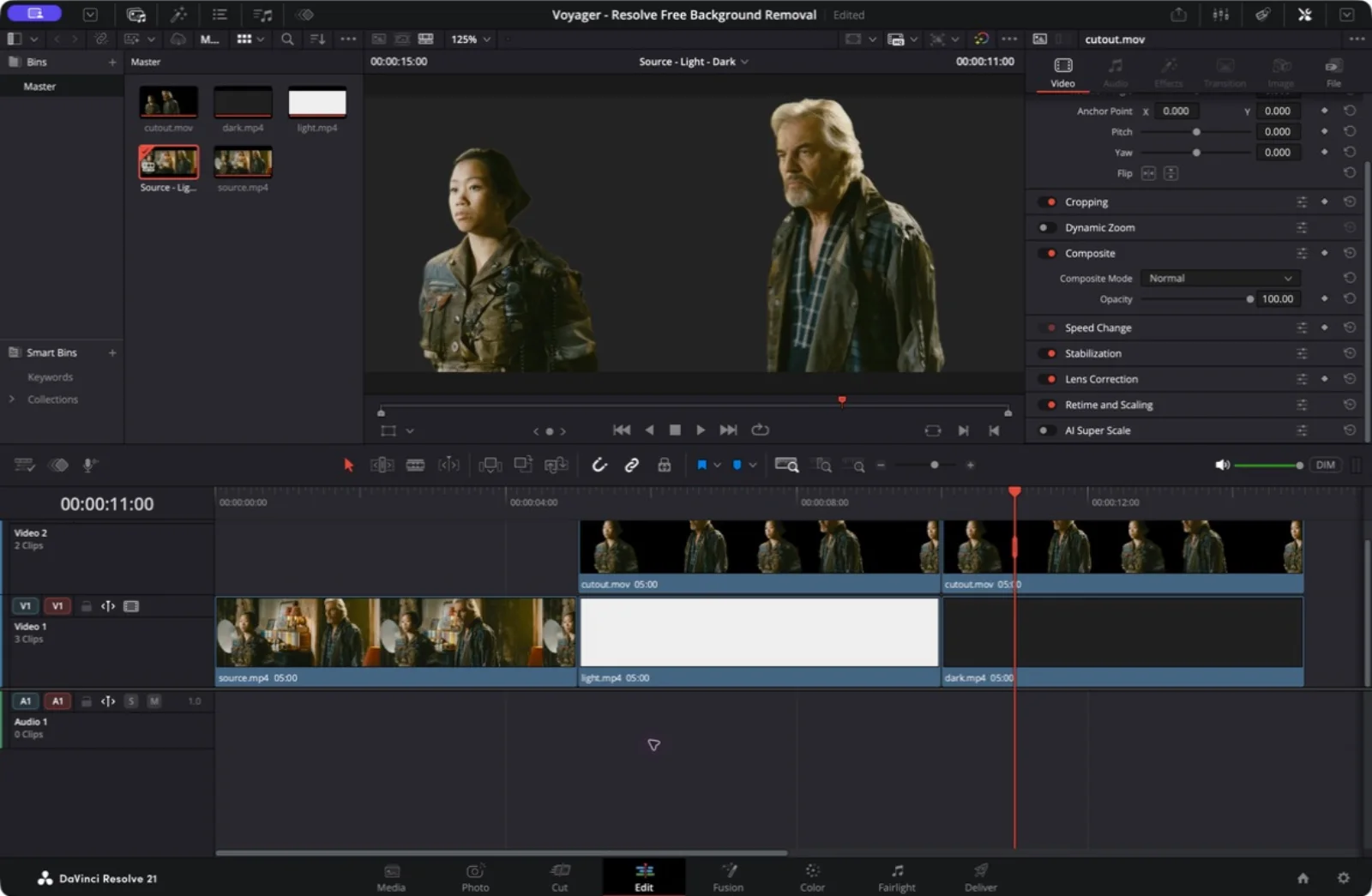Jump to last frame in viewer

[728, 430]
